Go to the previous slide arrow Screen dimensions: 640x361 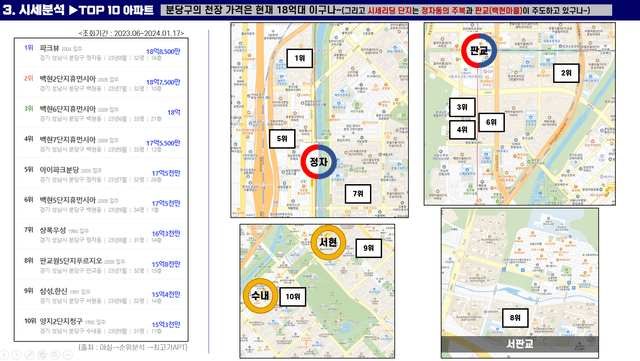click(x=4, y=355)
